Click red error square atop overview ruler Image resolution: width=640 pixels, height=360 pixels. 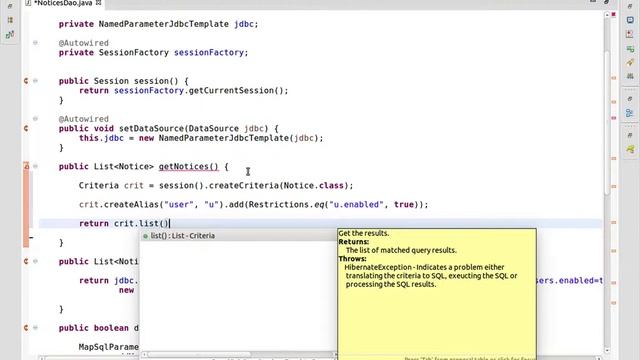(613, 14)
